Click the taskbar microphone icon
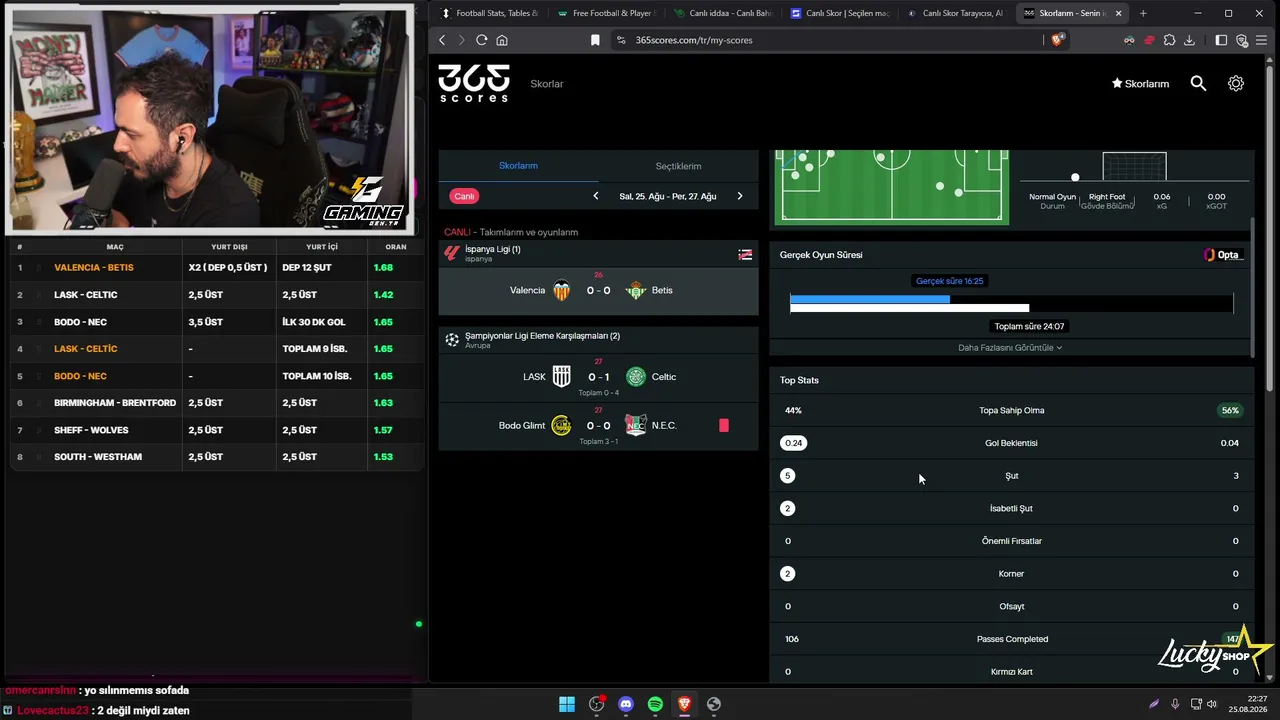Image resolution: width=1280 pixels, height=720 pixels. coord(1175,704)
